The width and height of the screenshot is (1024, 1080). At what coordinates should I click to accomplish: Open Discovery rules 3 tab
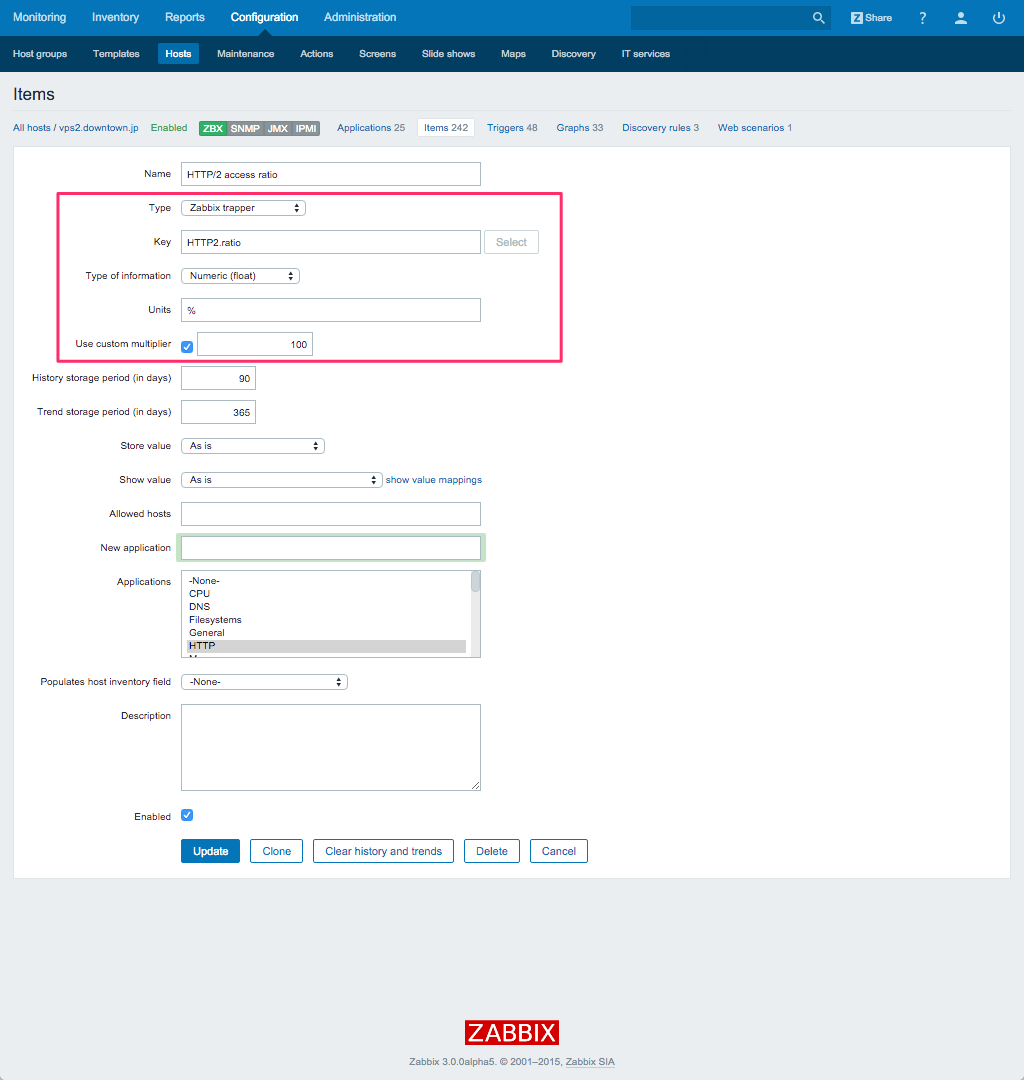point(660,128)
